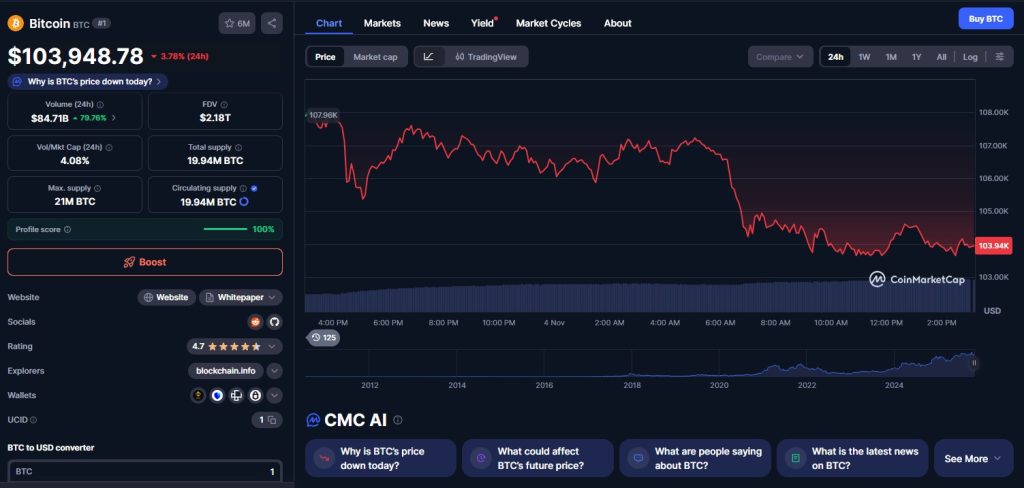Switch chart to Market cap view
1024x488 pixels.
coord(375,57)
